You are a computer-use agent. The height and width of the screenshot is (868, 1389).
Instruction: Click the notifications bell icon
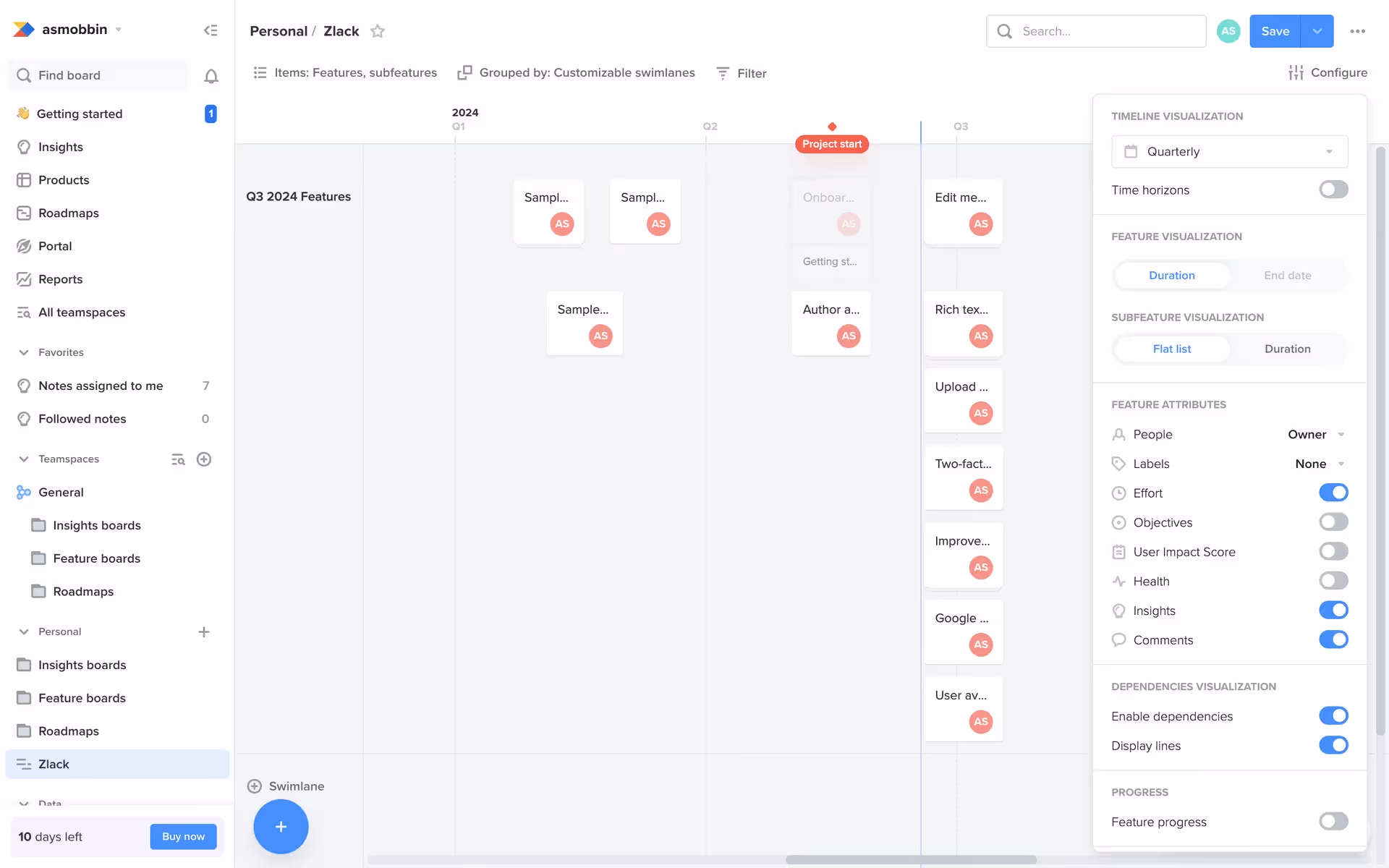[x=211, y=76]
